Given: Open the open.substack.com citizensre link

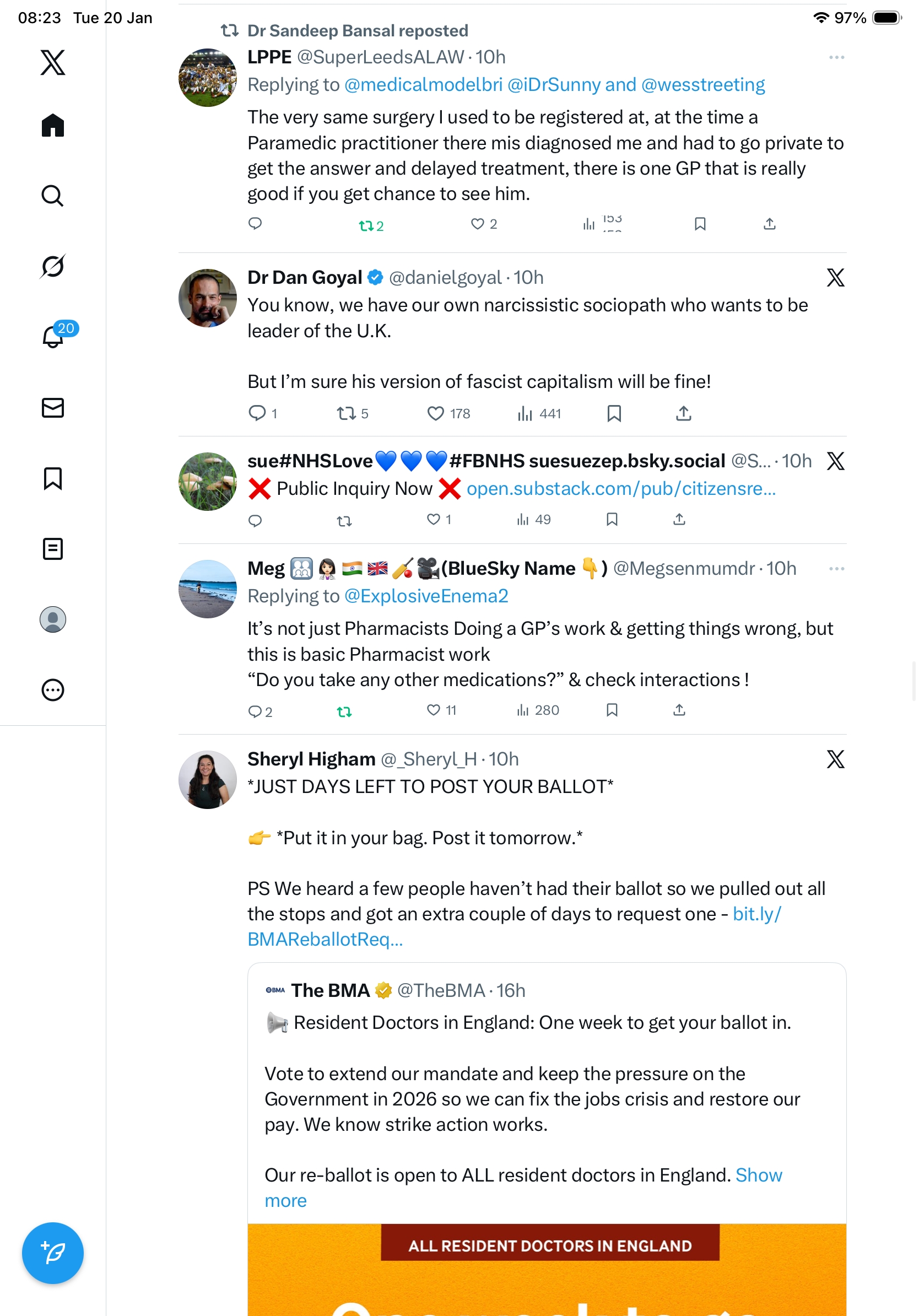Looking at the screenshot, I should click(x=620, y=488).
